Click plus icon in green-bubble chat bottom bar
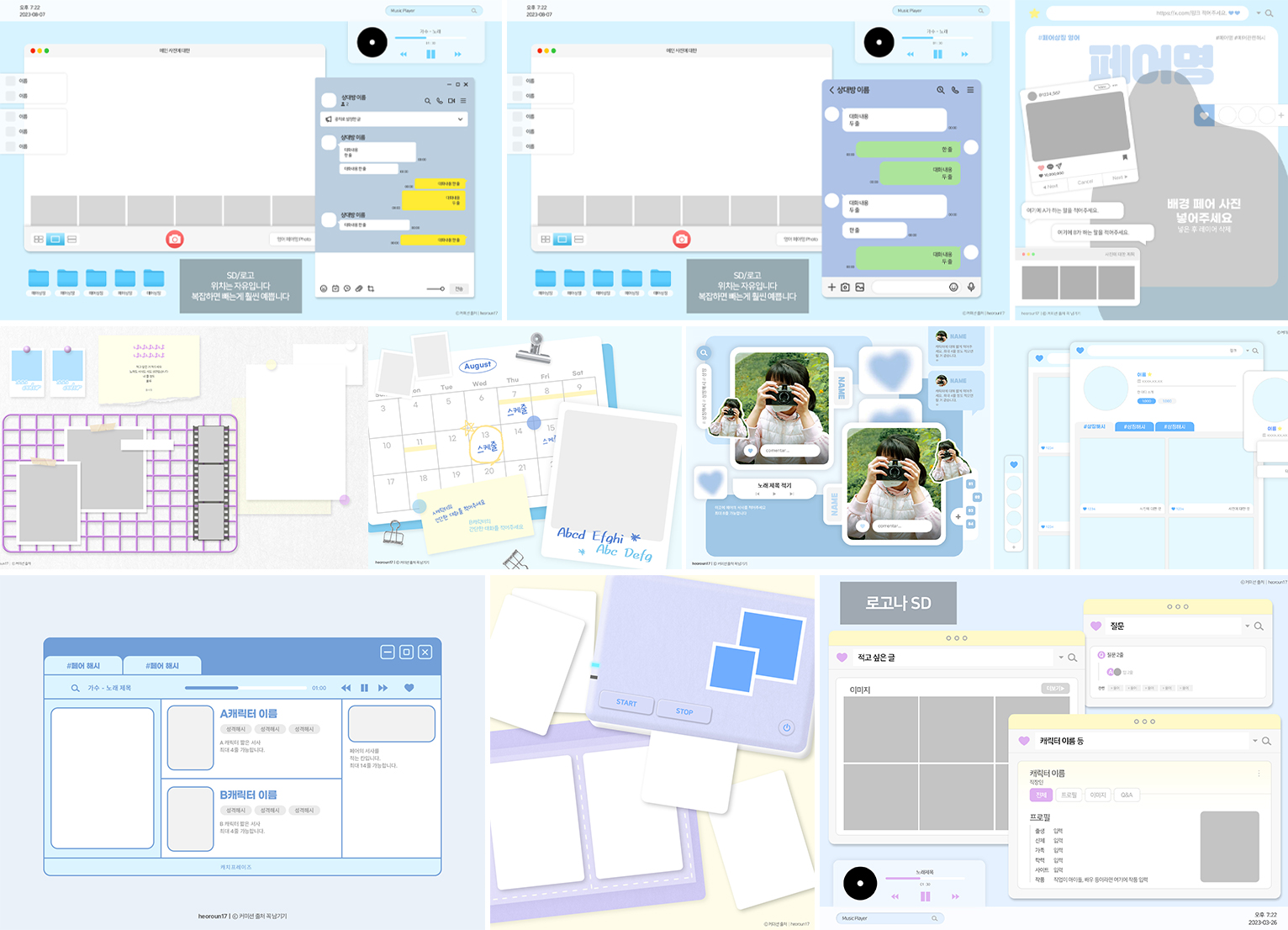 pos(831,287)
